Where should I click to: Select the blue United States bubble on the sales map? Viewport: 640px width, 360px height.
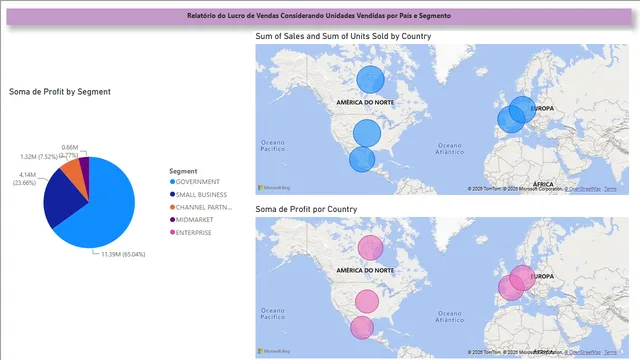(x=367, y=133)
